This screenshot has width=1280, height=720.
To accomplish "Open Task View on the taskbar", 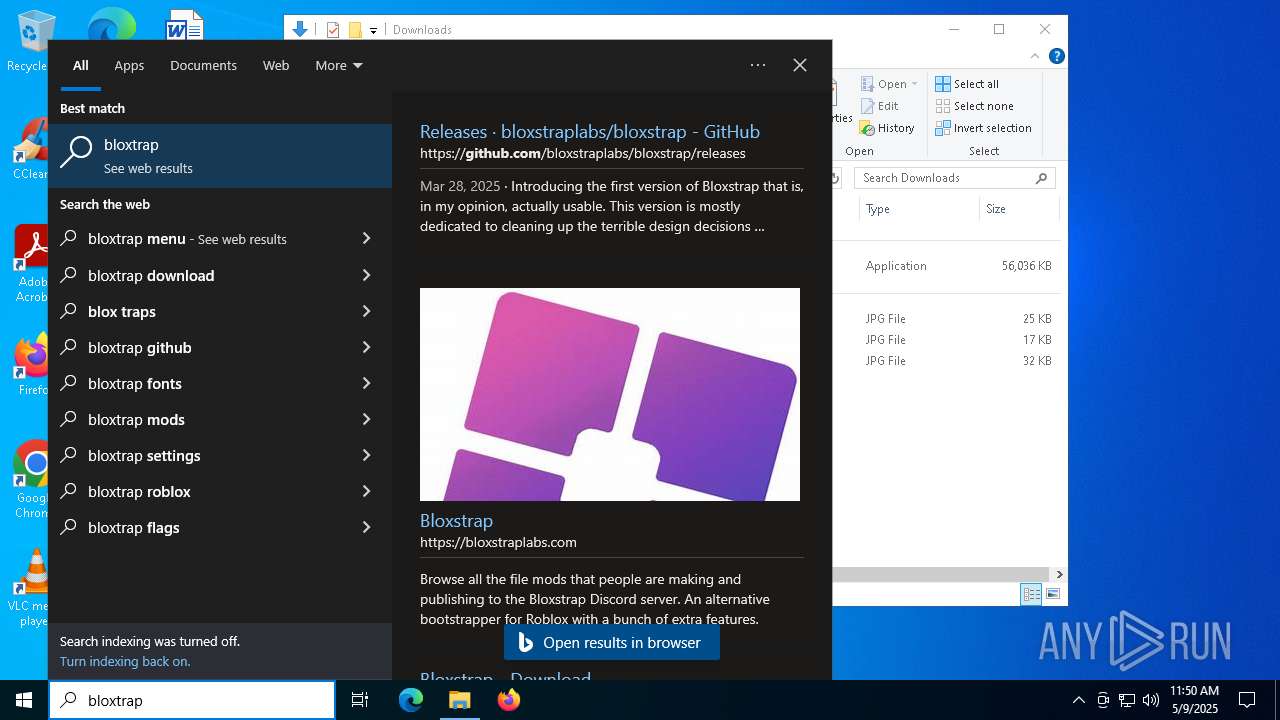I will coord(360,700).
